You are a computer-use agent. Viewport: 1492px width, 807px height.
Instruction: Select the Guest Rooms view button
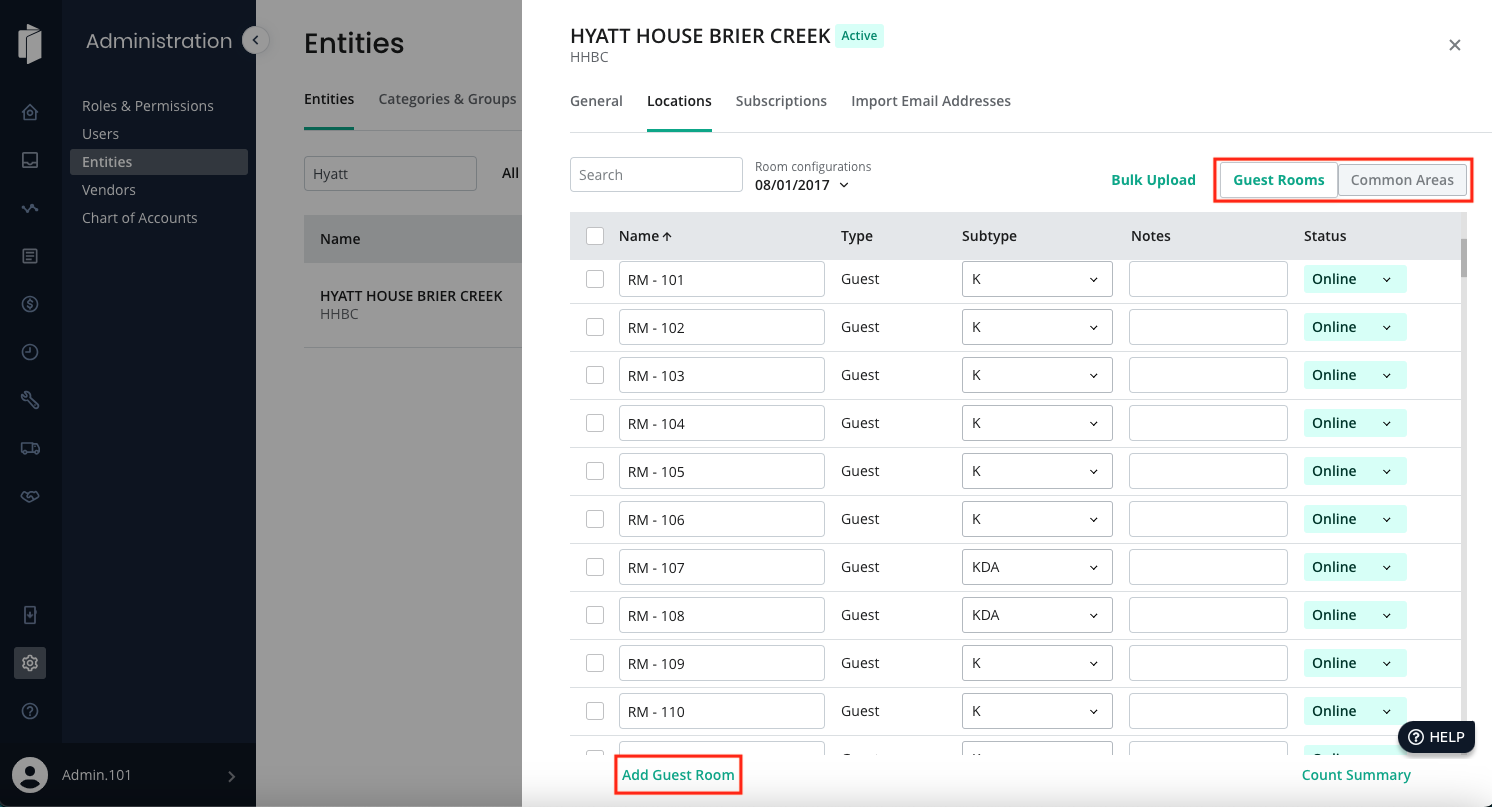pos(1279,180)
